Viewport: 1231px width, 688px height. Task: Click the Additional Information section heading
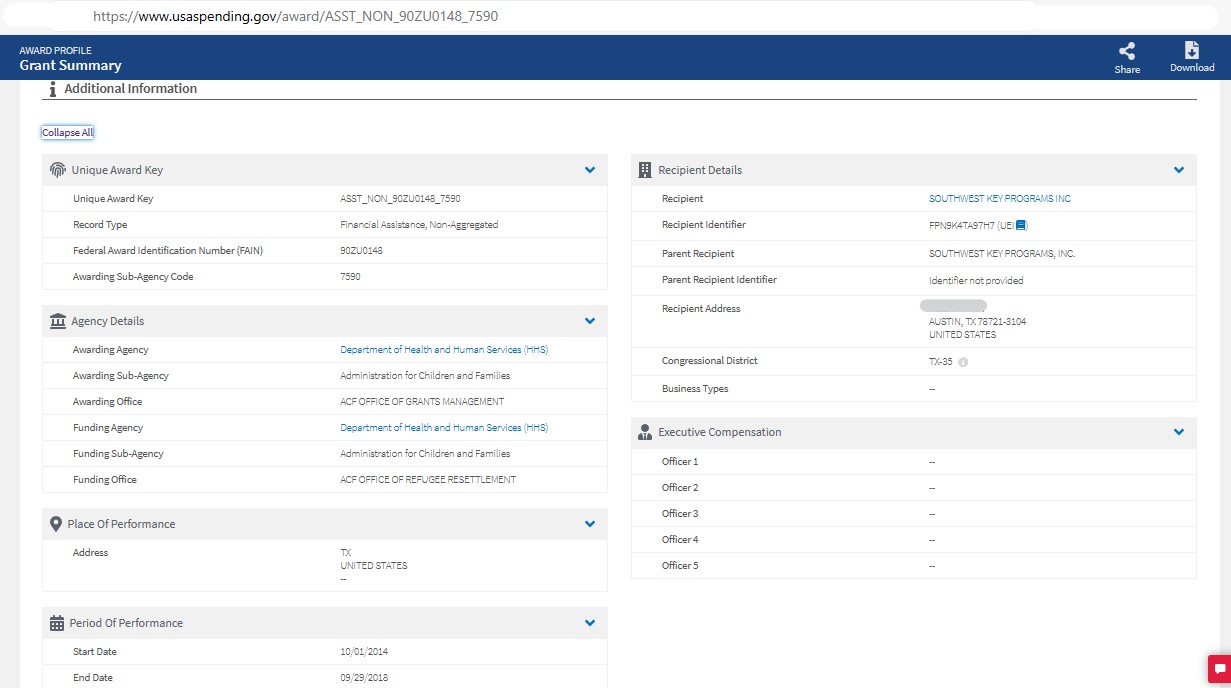[131, 89]
